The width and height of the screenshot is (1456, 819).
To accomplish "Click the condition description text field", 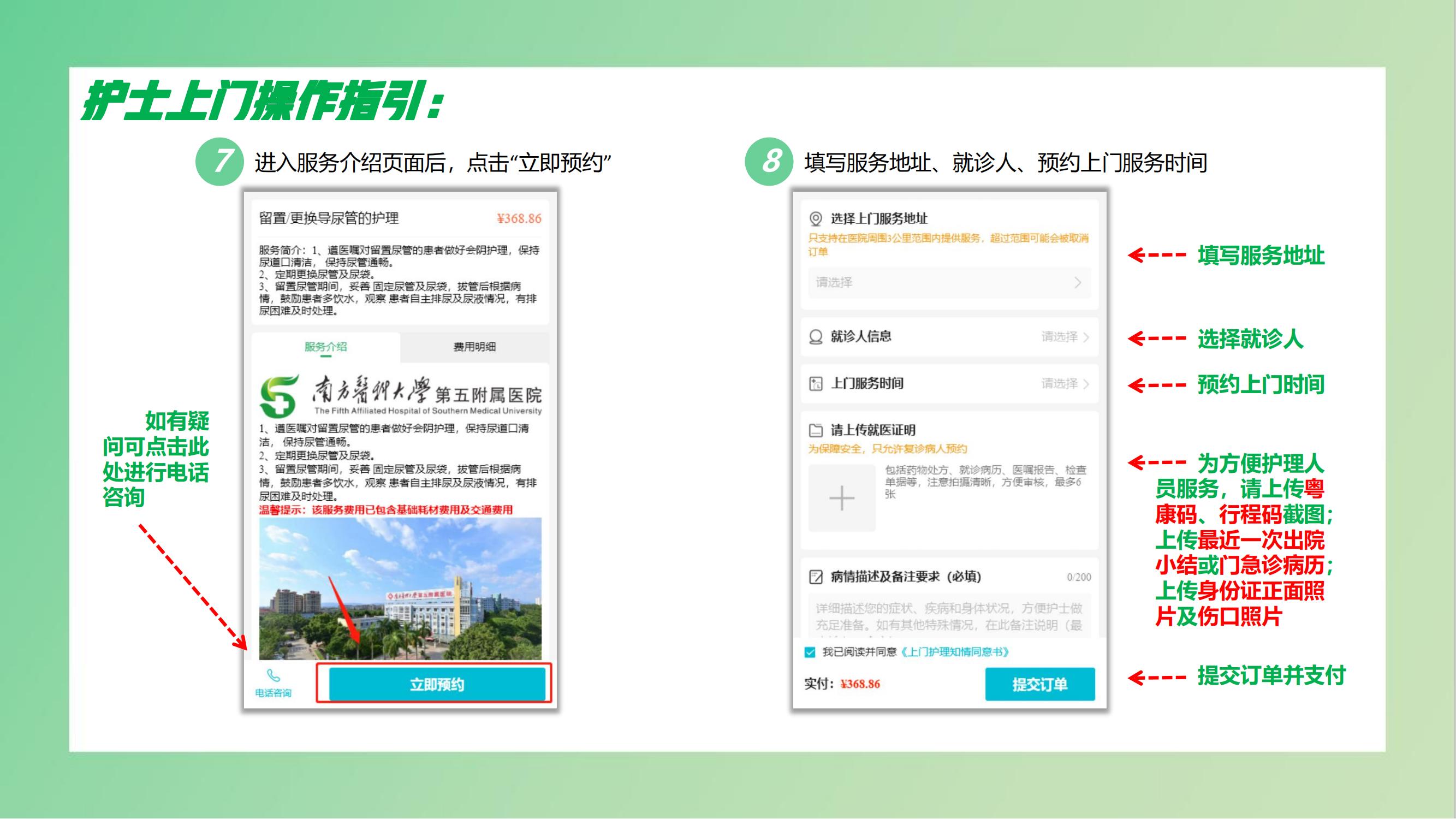I will [949, 616].
